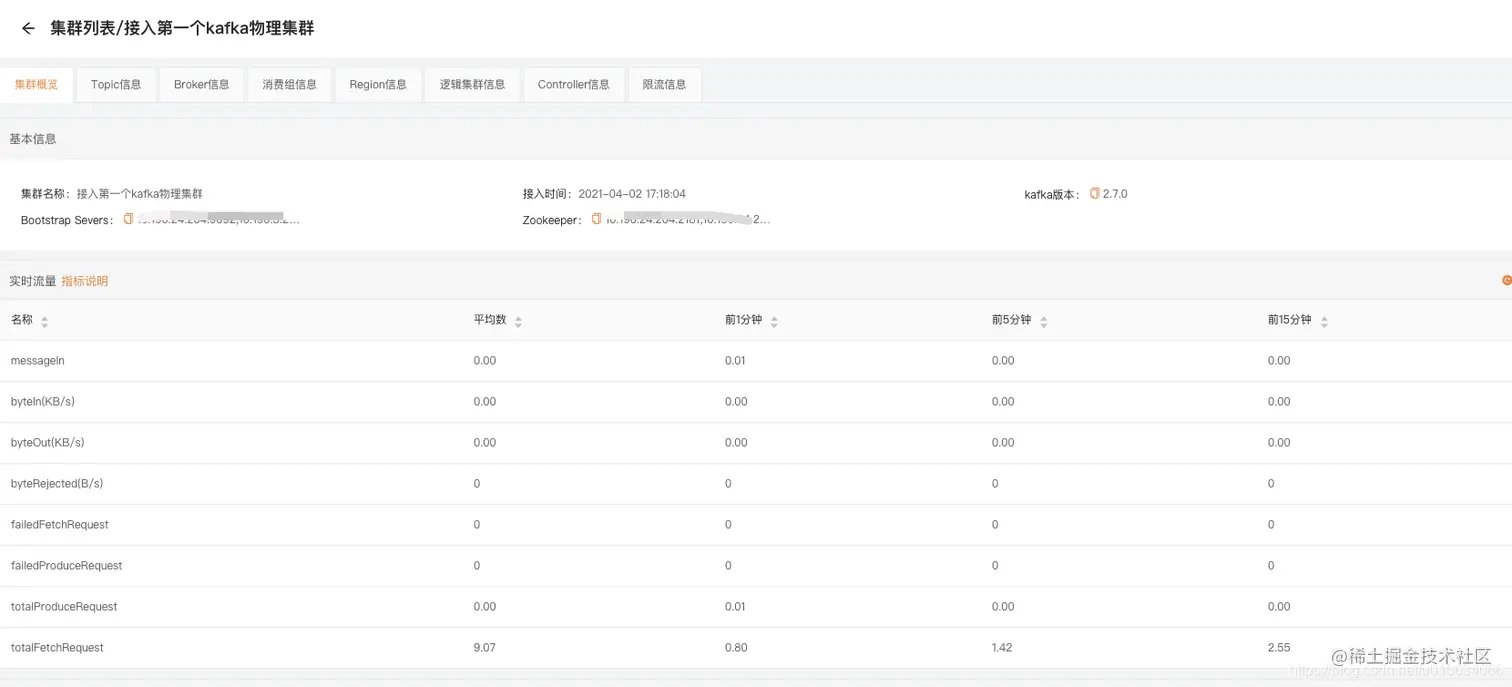Viewport: 1512px width, 687px height.
Task: Go back with the left arrow icon
Action: [x=28, y=29]
